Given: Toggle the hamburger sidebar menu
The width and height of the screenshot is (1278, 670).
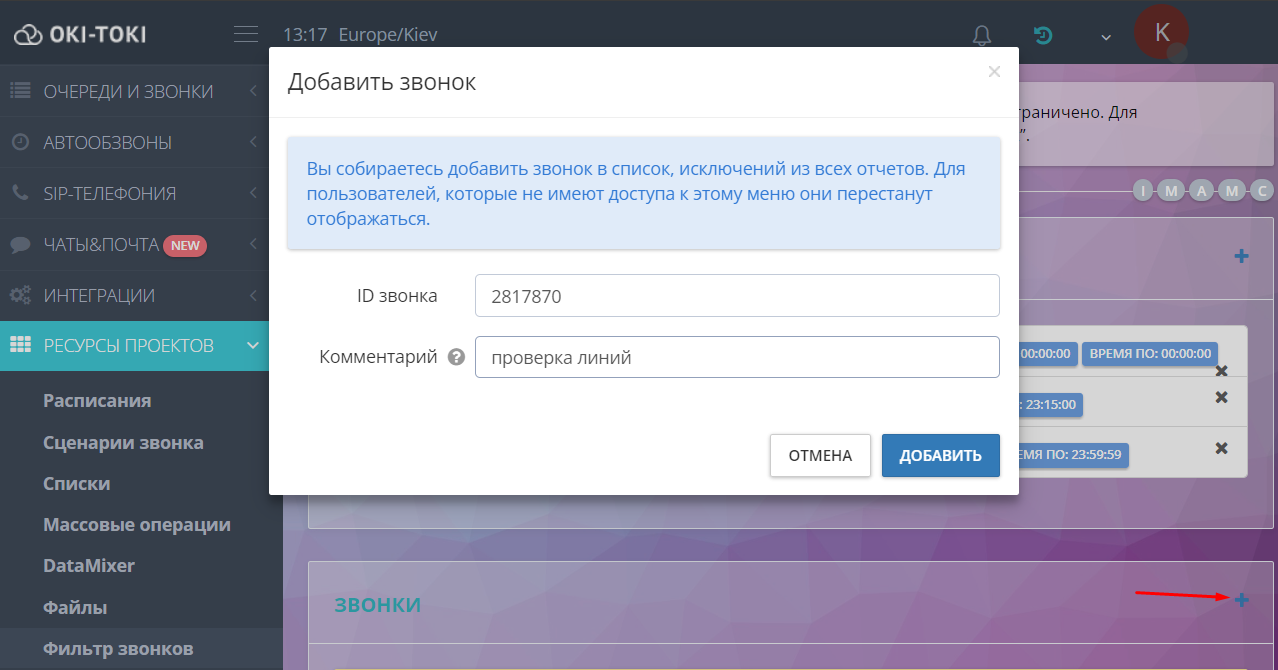Looking at the screenshot, I should coord(246,35).
